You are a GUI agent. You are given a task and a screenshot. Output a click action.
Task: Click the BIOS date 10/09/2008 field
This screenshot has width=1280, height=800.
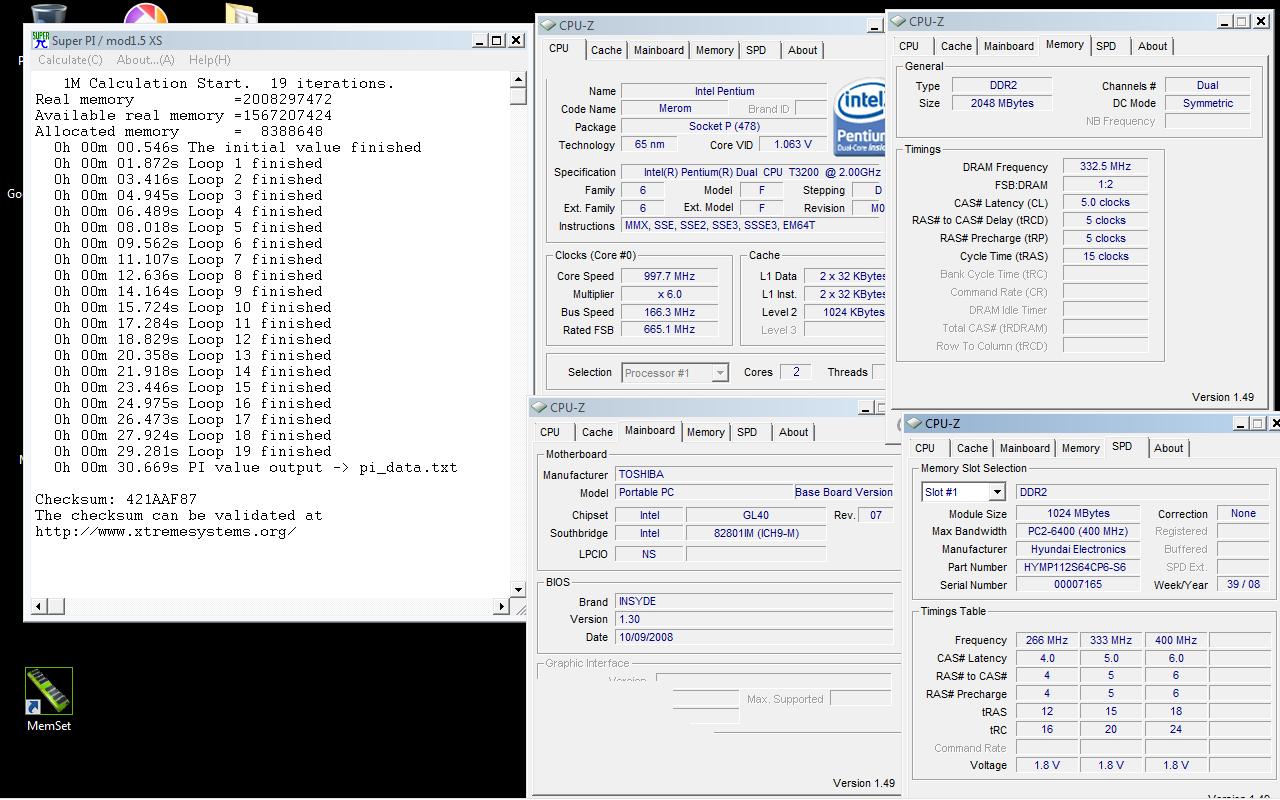[754, 638]
